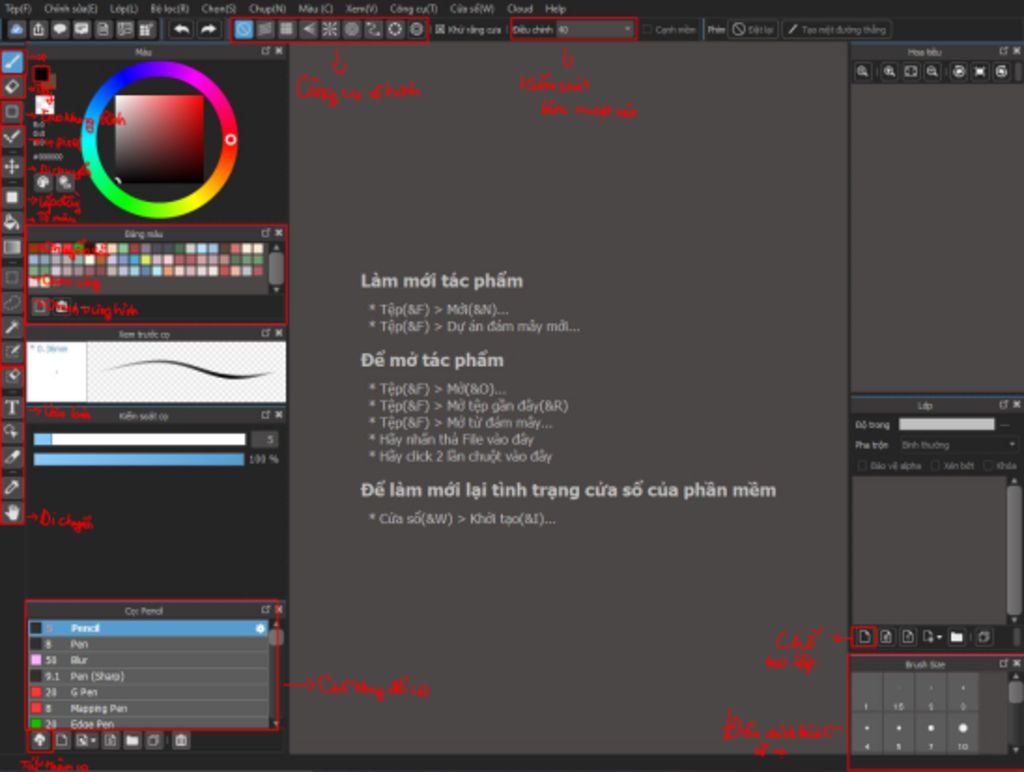
Task: Add brush from cloud icon below brush list
Action: pyautogui.click(x=39, y=740)
